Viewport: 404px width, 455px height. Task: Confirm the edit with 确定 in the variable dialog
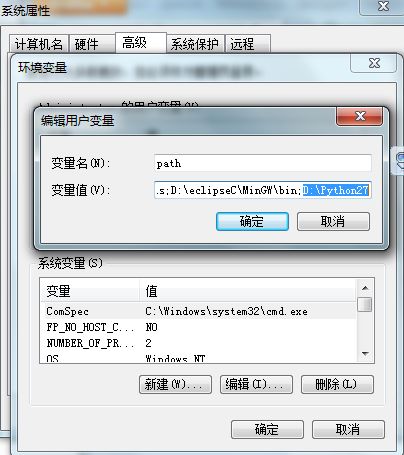[252, 221]
